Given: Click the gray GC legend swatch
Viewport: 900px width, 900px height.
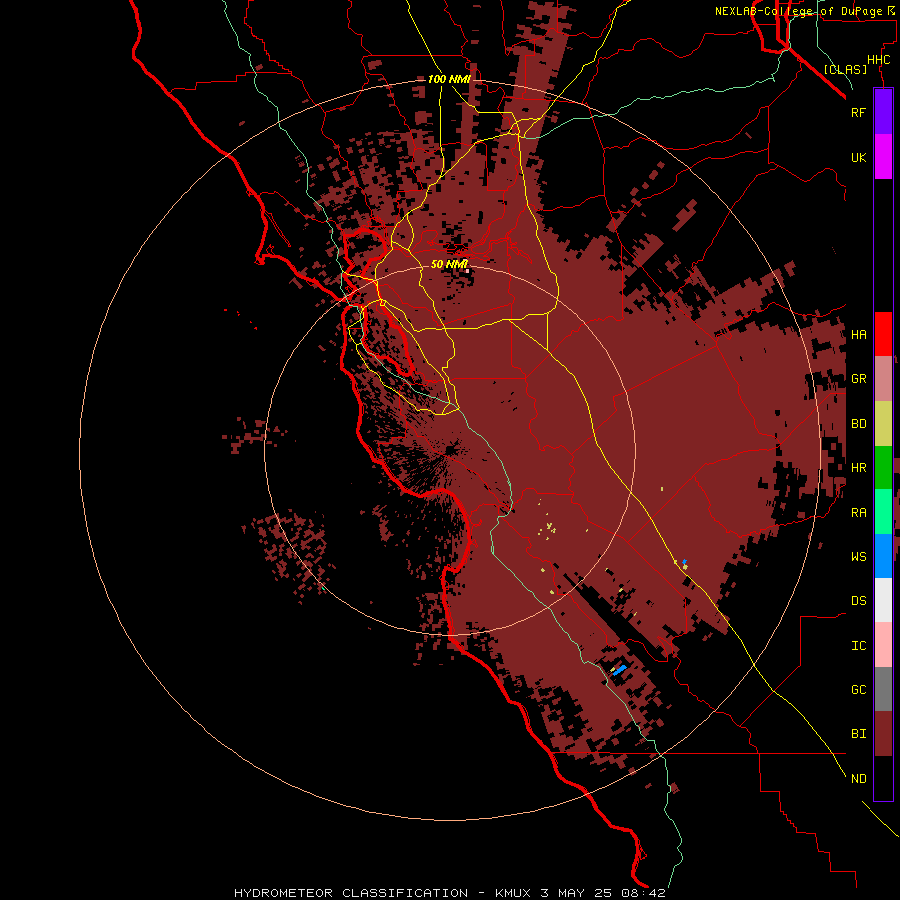Looking at the screenshot, I should click(x=883, y=689).
